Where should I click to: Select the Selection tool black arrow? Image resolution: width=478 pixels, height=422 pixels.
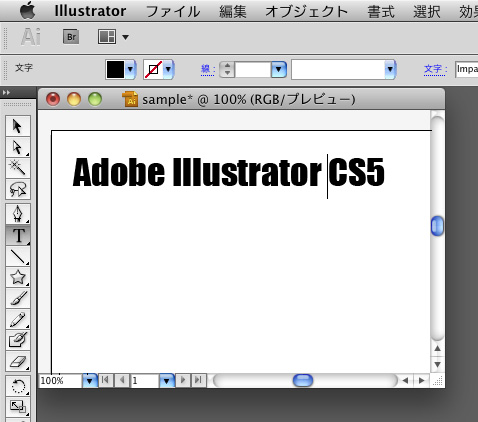[x=18, y=126]
